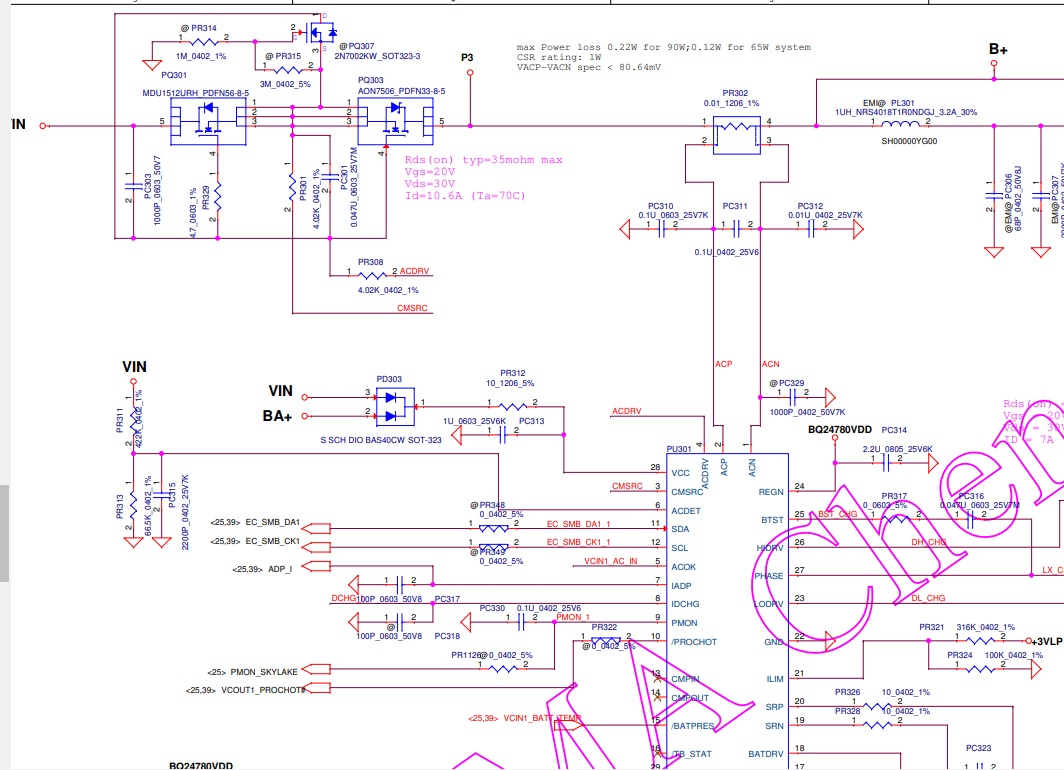Select the "AON7506_PDFN33-8-5" part name
1064x770 pixels.
click(x=402, y=91)
